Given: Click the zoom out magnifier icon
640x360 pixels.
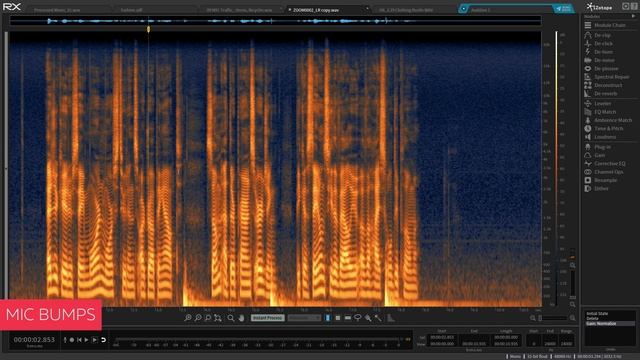Looking at the screenshot, I should (x=198, y=318).
